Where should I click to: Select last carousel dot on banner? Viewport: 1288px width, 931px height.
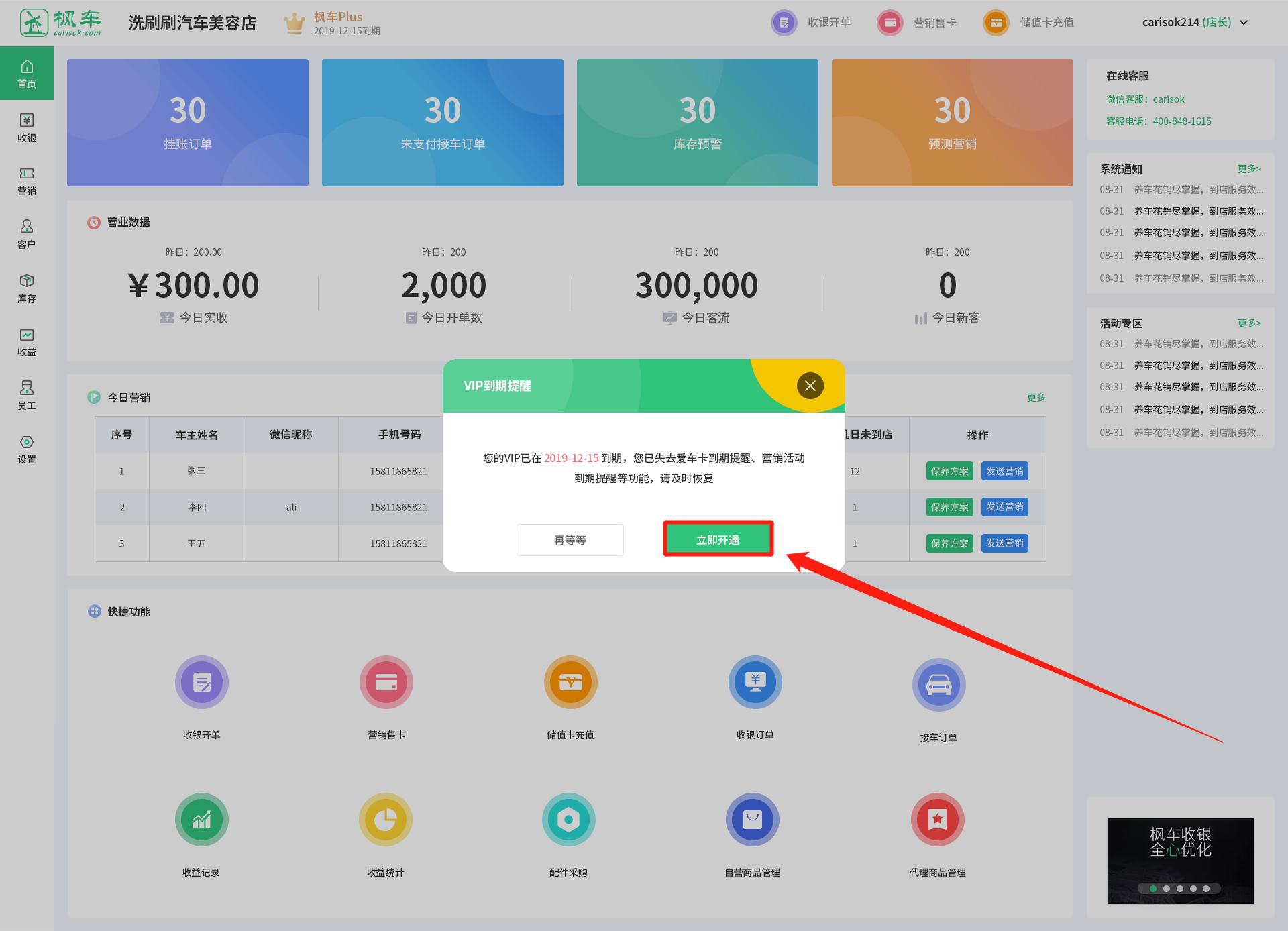1206,889
